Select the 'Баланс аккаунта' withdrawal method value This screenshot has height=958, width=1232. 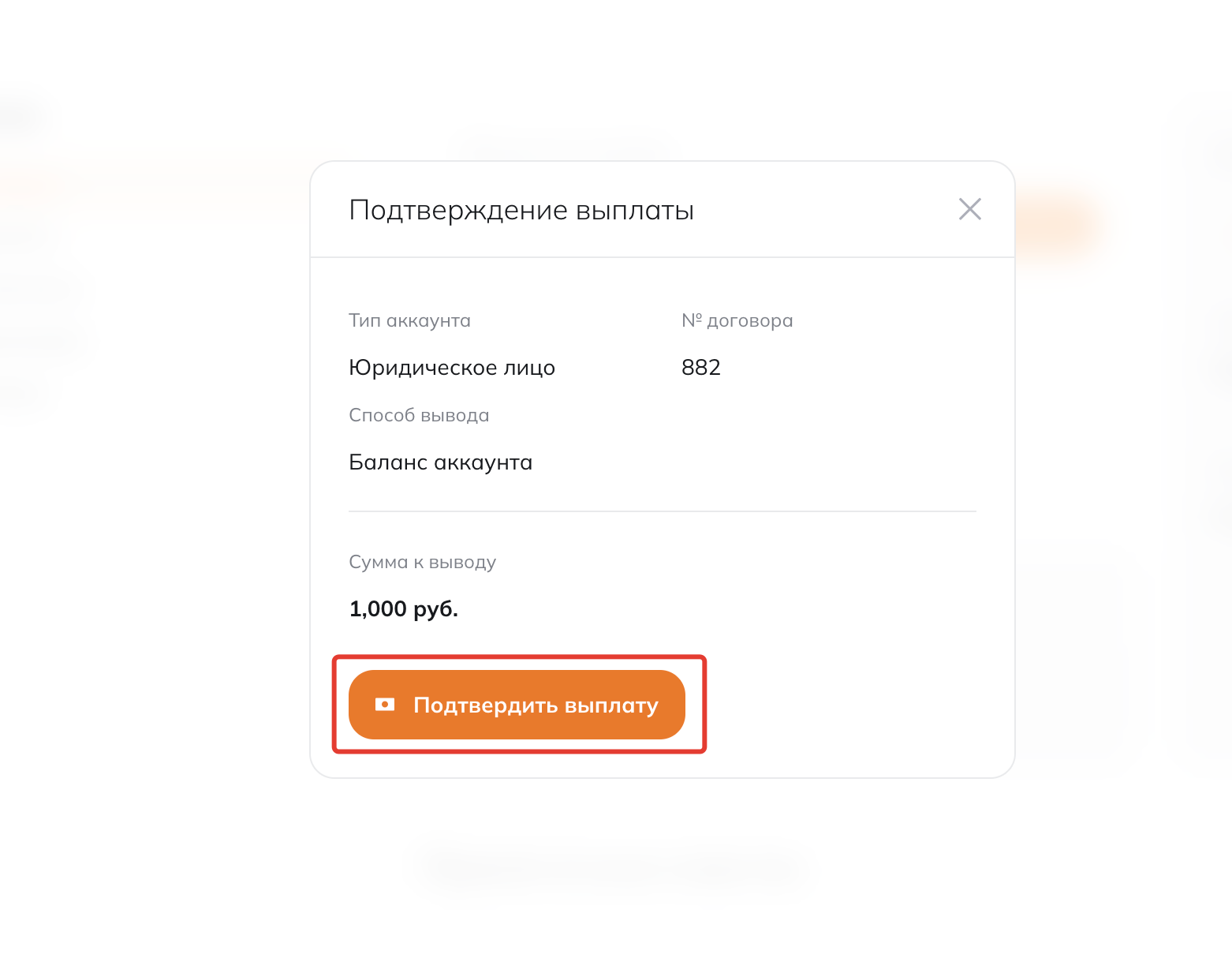pos(440,462)
